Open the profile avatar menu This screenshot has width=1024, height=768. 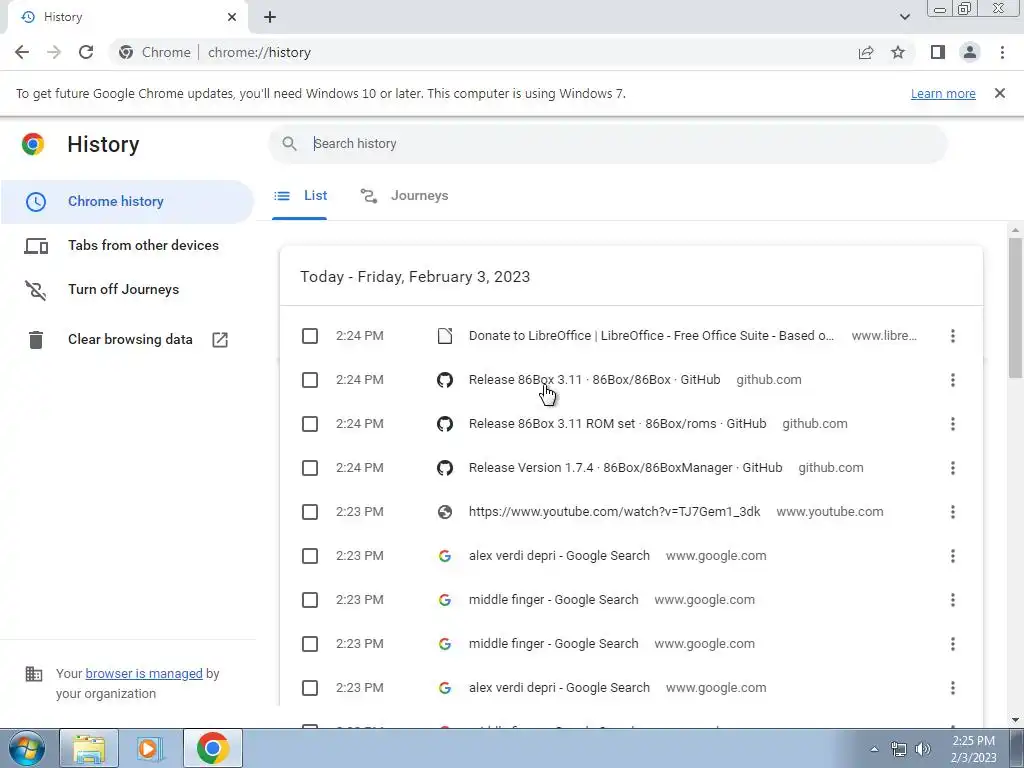tap(970, 52)
